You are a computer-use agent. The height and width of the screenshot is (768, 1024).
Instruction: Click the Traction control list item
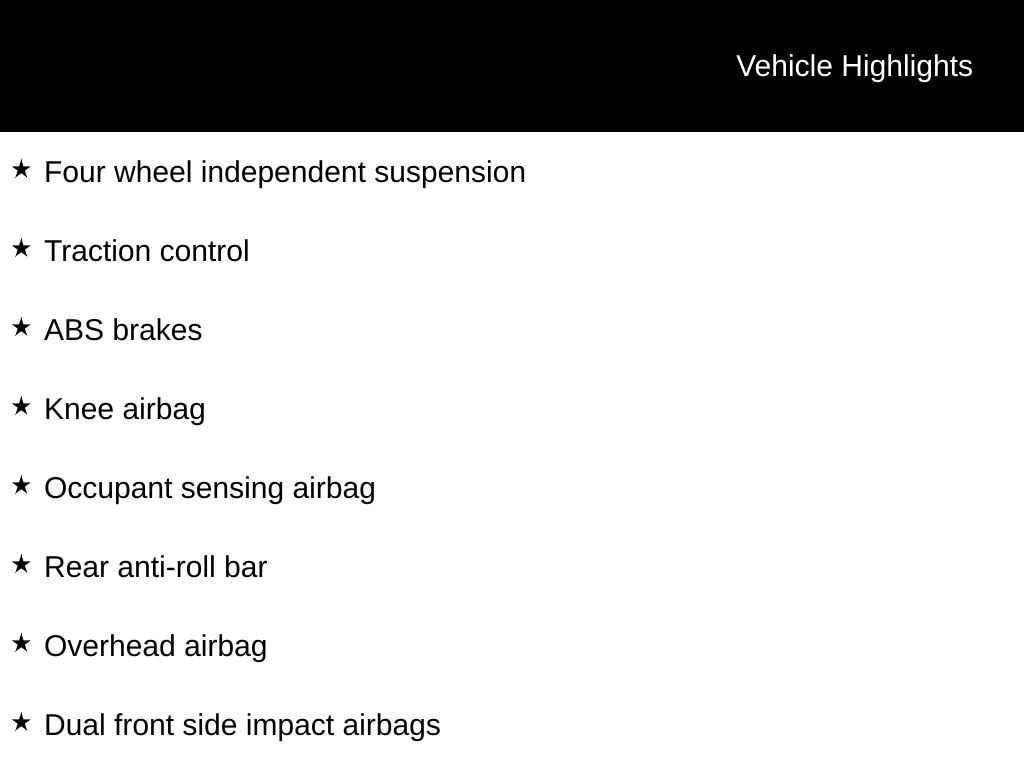coord(147,251)
